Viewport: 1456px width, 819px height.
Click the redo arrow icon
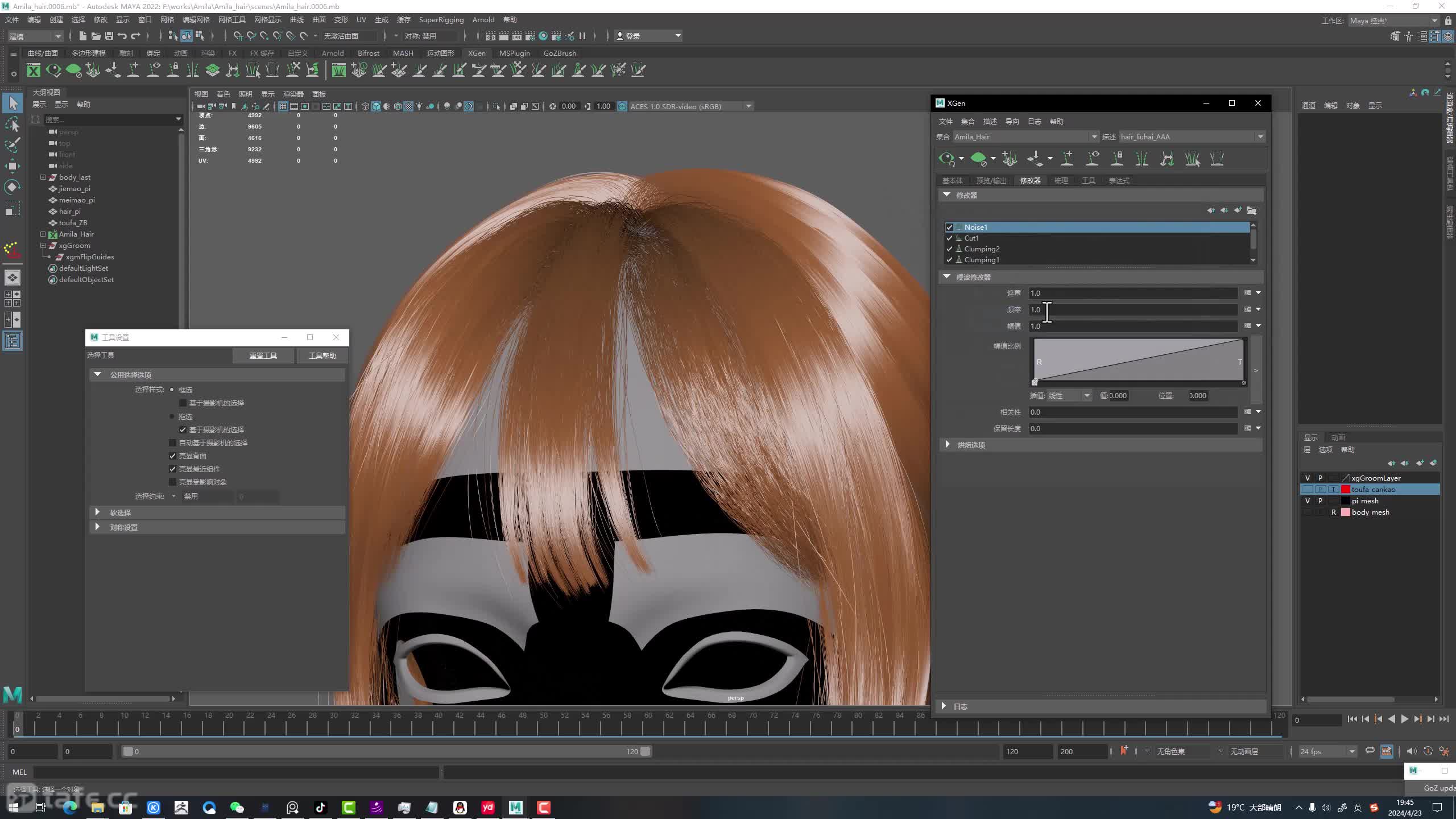(135, 36)
